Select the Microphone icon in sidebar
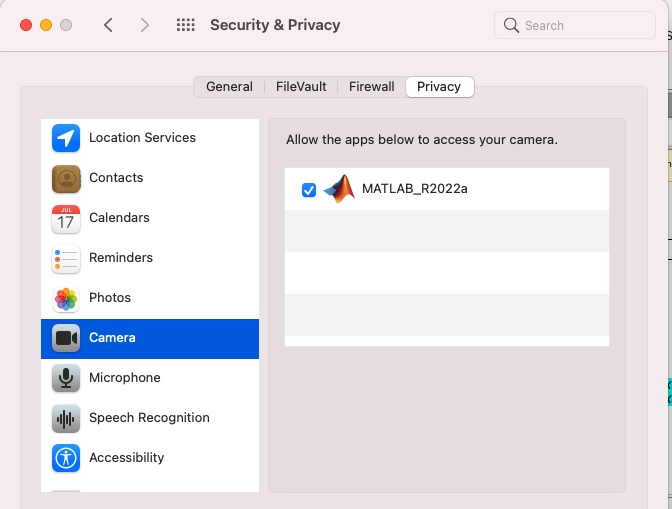Viewport: 672px width, 509px height. [x=66, y=378]
